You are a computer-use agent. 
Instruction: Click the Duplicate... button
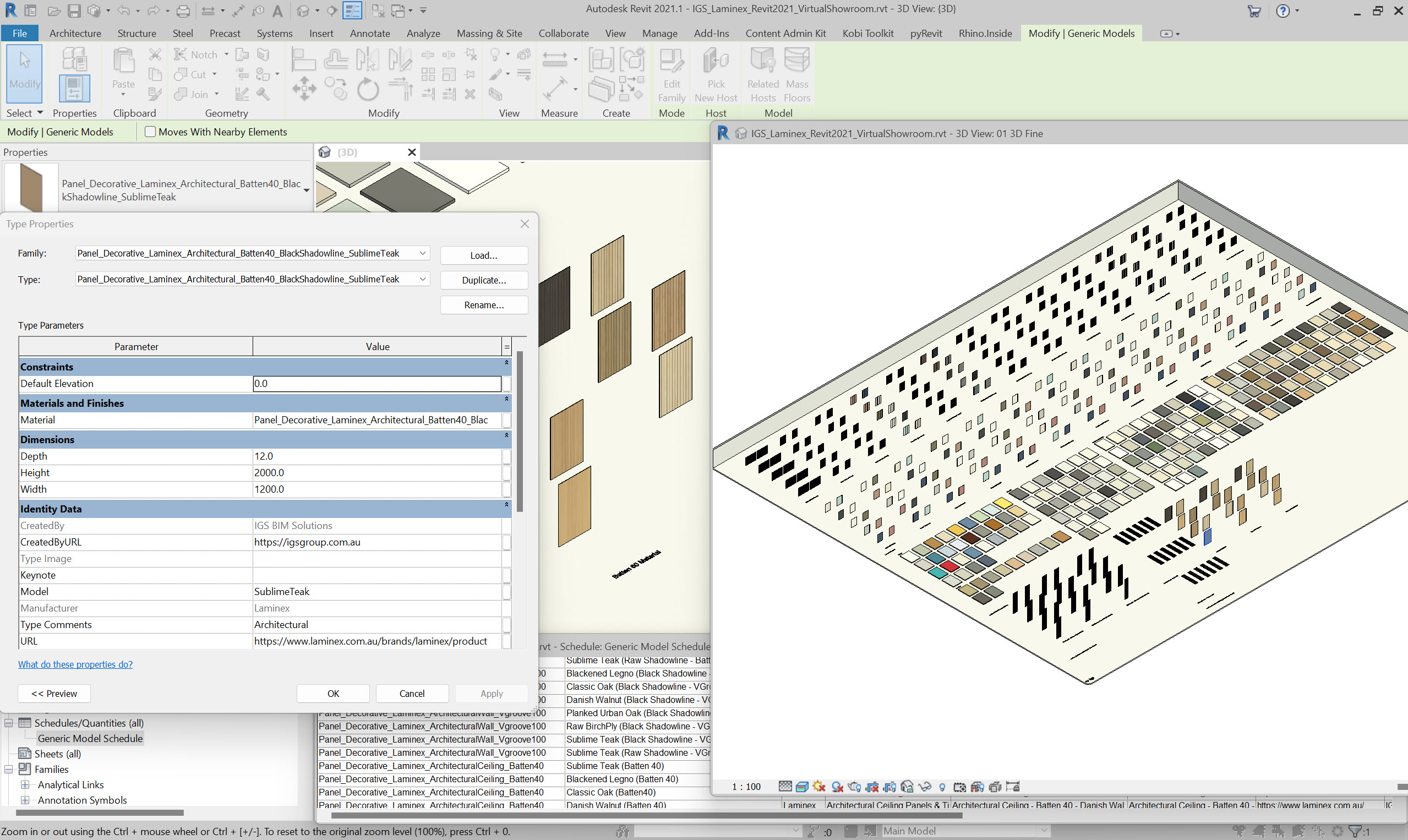[x=483, y=280]
